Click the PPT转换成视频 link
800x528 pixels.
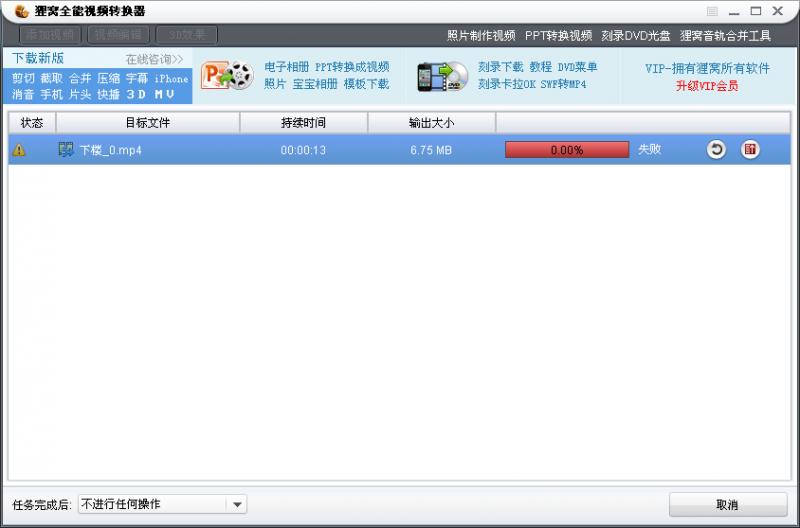(x=352, y=67)
